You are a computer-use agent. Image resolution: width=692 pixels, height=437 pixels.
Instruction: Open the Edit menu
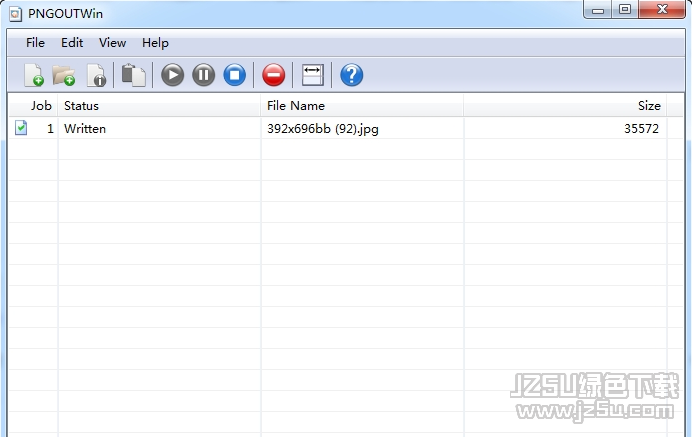pyautogui.click(x=72, y=43)
